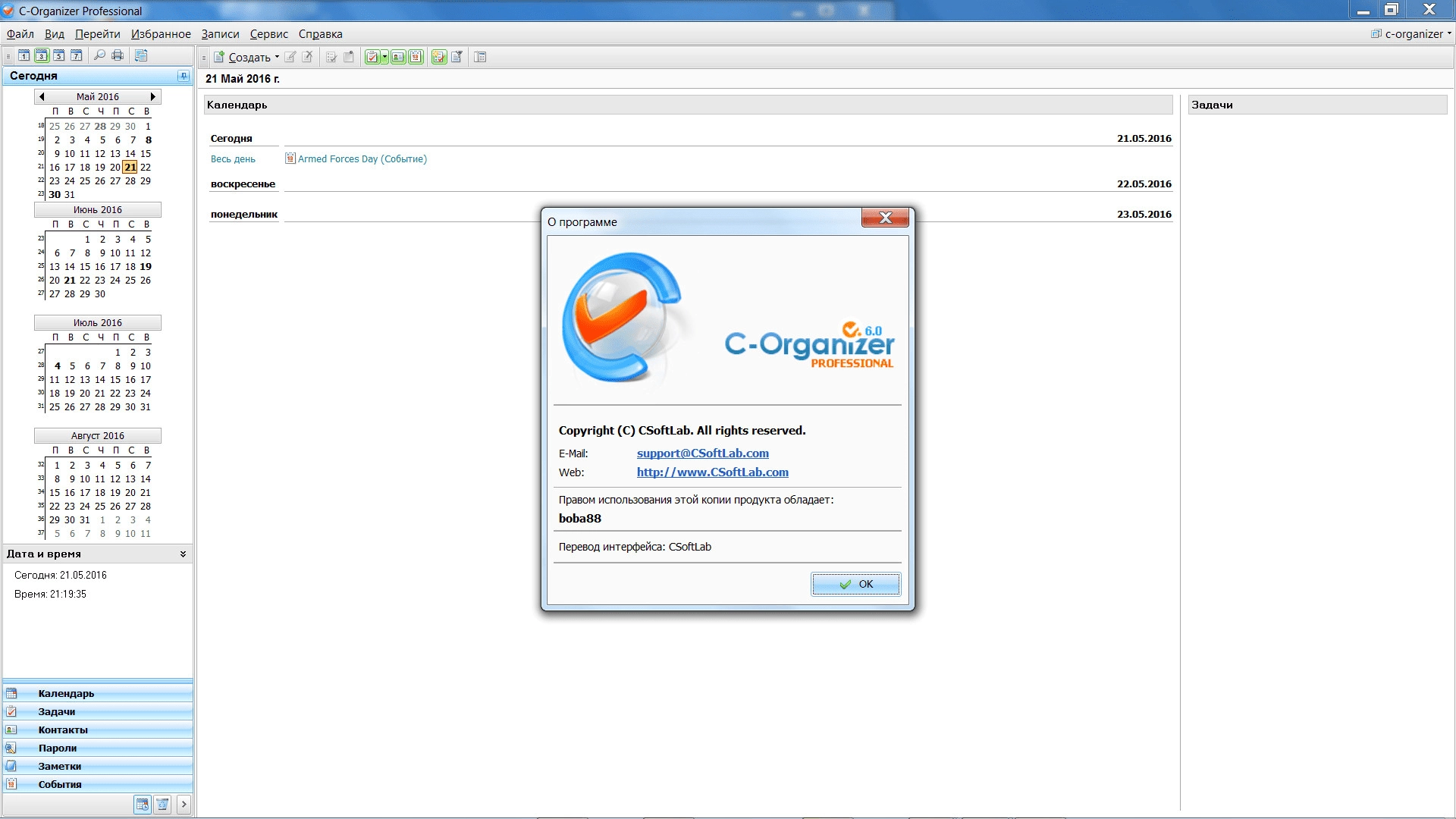Image resolution: width=1456 pixels, height=819 pixels.
Task: Toggle tasks display button in toolbar
Action: pyautogui.click(x=372, y=57)
